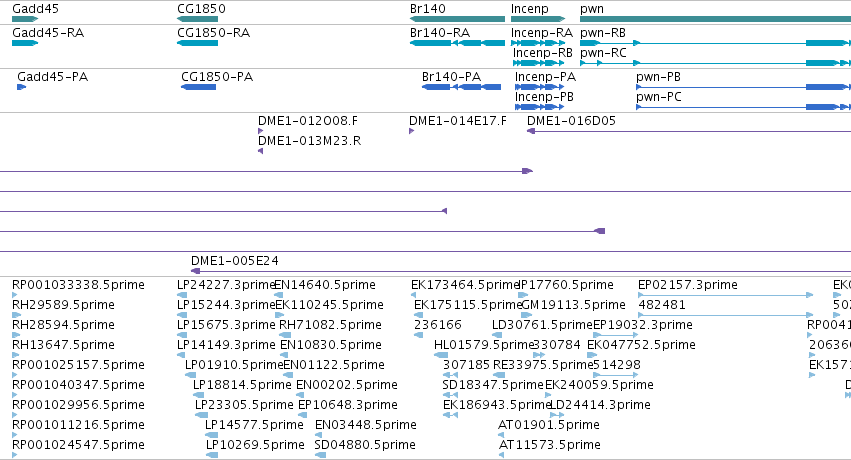Click the Br140-RA transcript

click(x=457, y=43)
